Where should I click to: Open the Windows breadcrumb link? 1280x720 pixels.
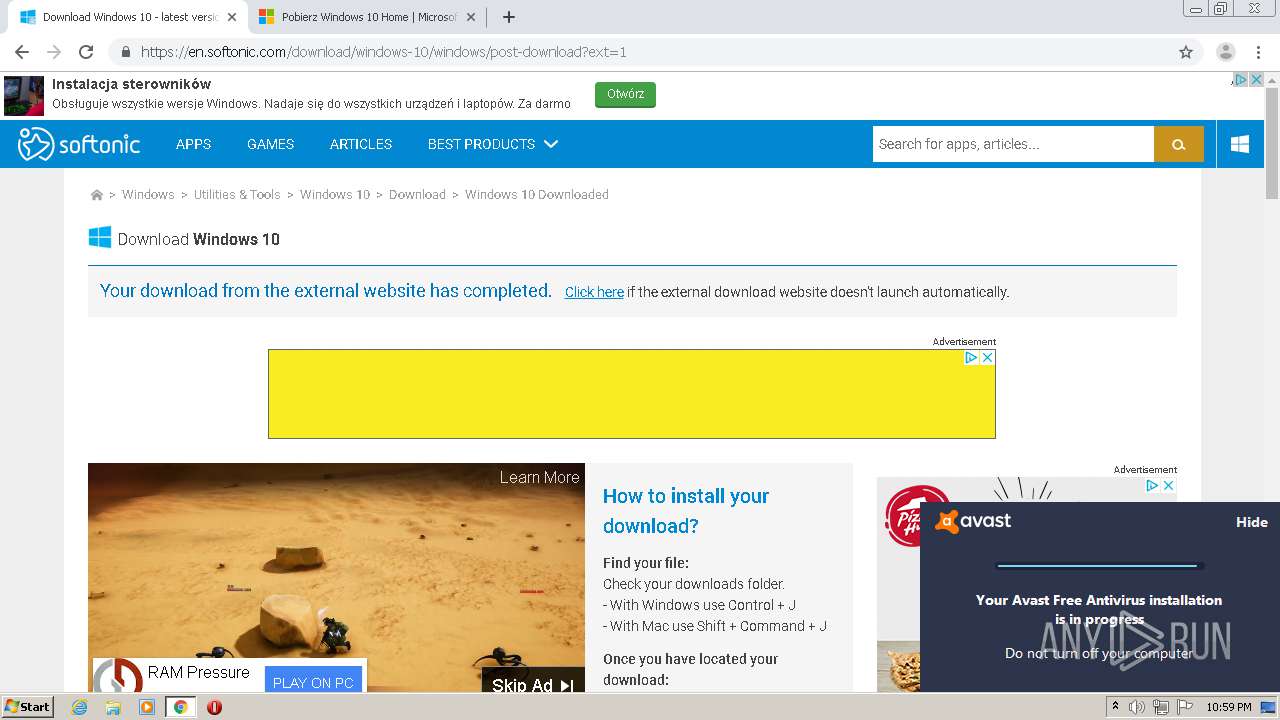pos(148,195)
